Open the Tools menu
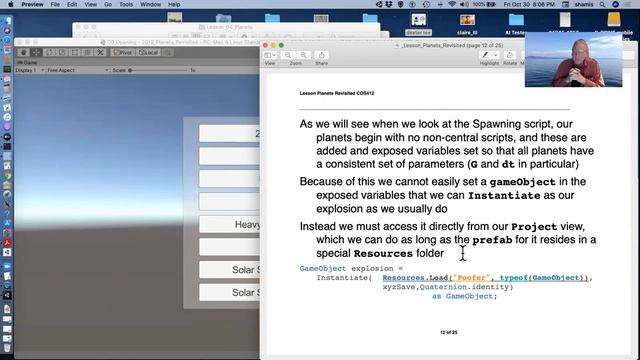 (126, 4)
